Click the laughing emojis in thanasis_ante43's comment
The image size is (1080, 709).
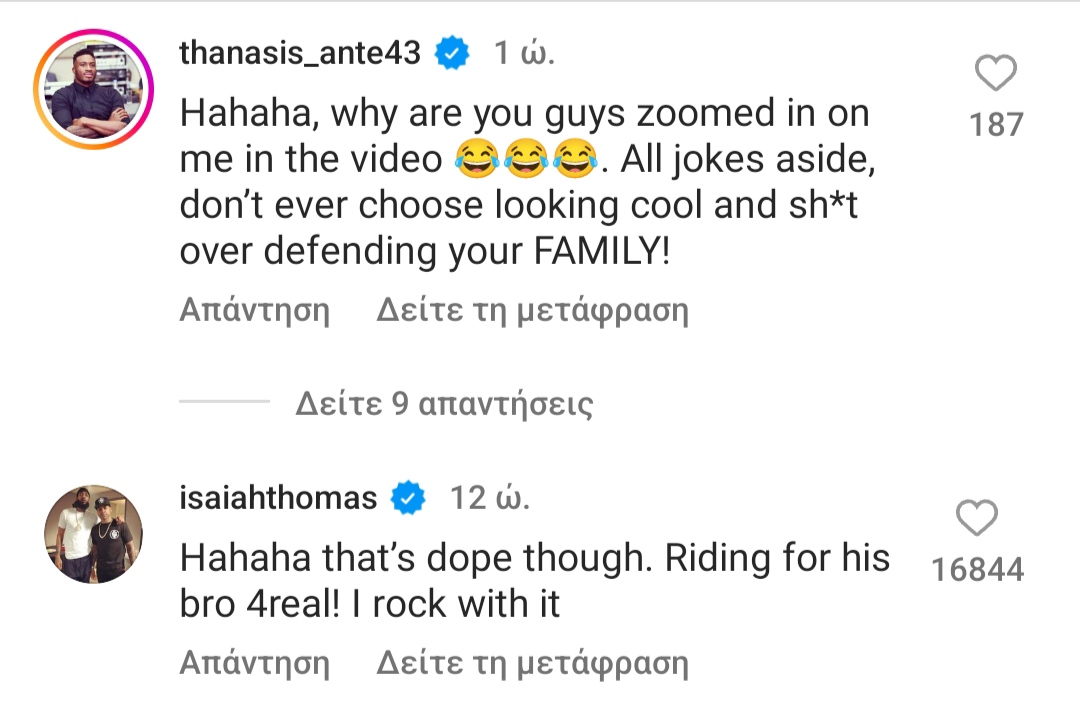(520, 160)
